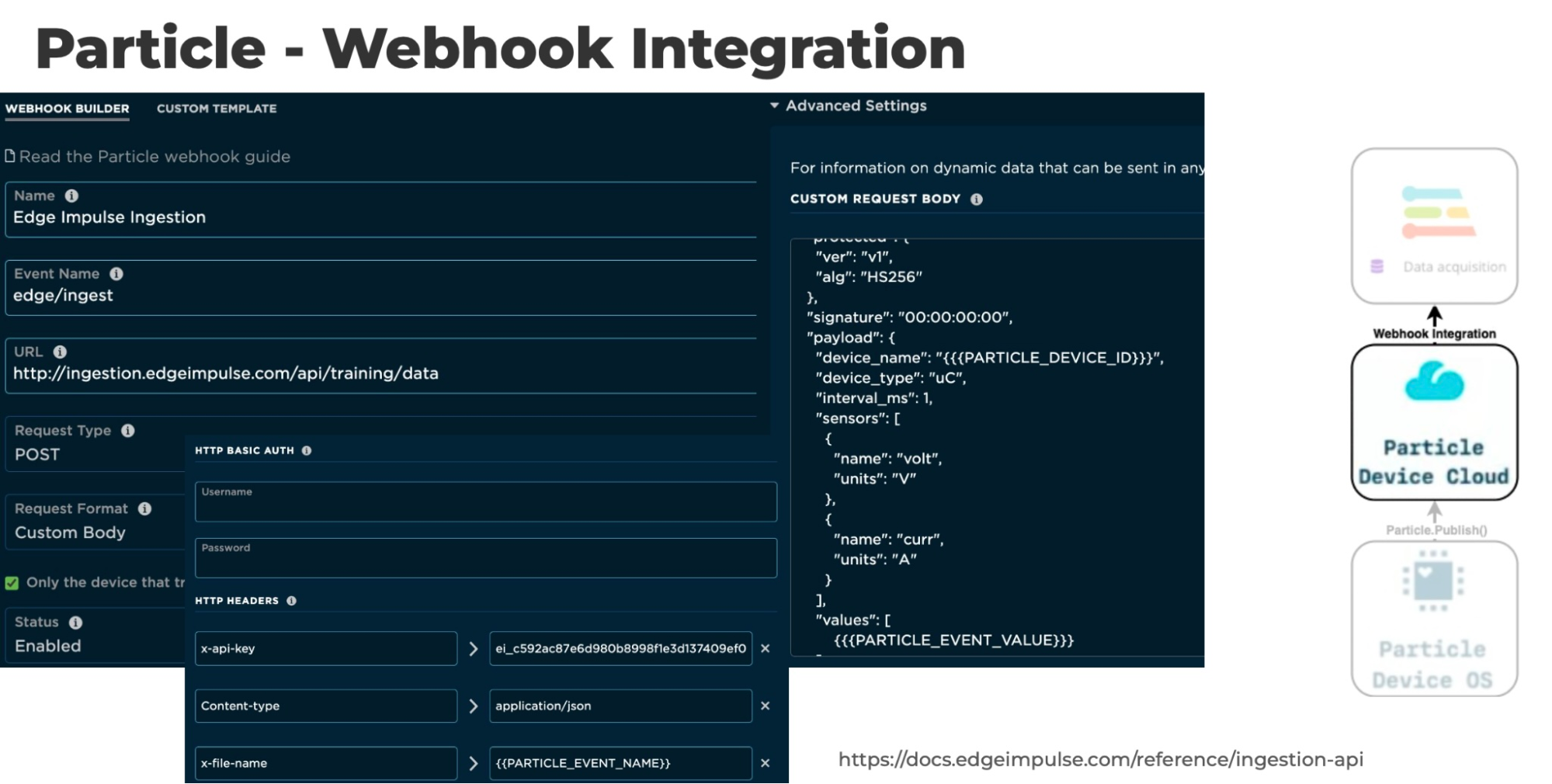The height and width of the screenshot is (784, 1552).
Task: Show info tooltip for Custom Request Body
Action: [x=977, y=199]
